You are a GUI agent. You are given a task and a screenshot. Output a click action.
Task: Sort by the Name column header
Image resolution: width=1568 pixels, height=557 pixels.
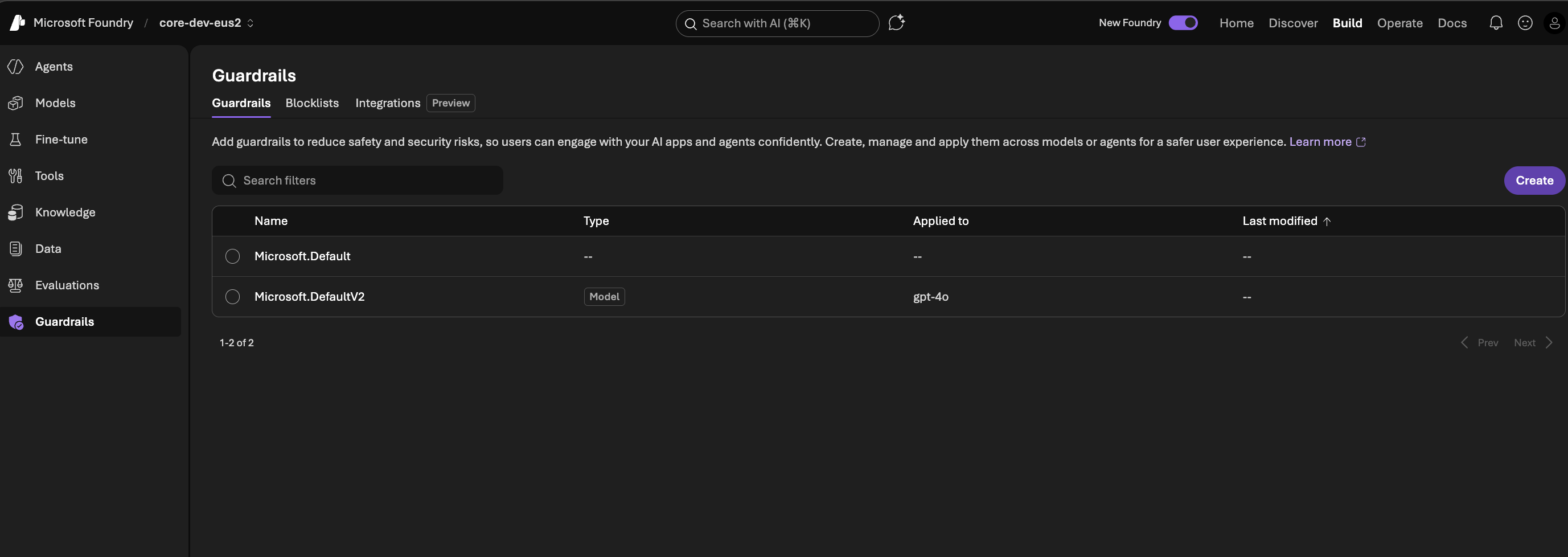point(271,221)
